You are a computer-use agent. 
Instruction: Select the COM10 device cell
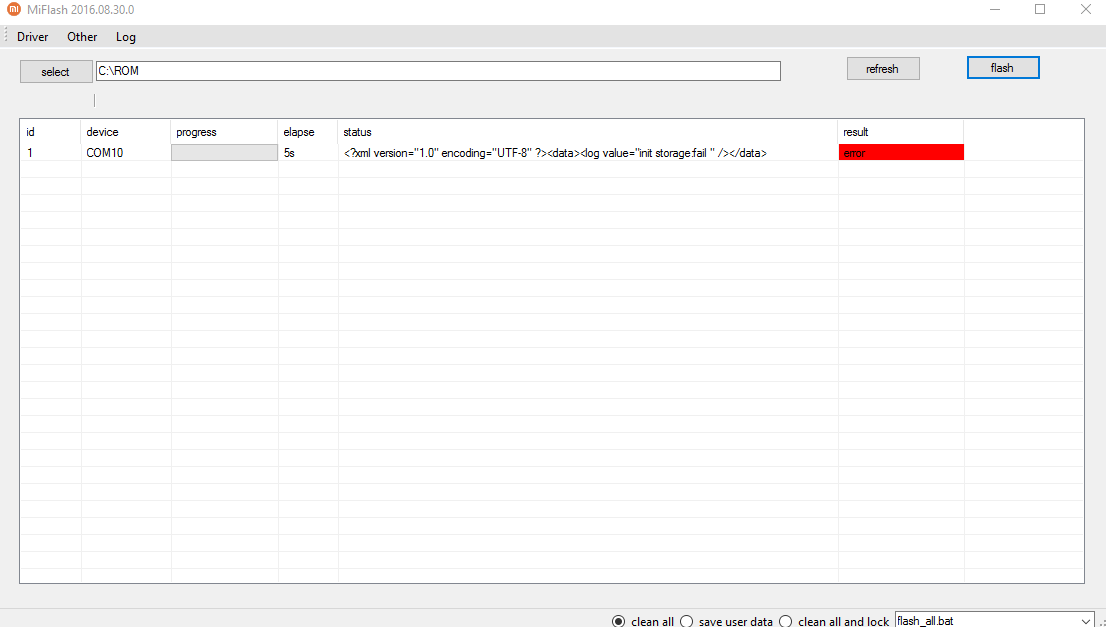[126, 152]
